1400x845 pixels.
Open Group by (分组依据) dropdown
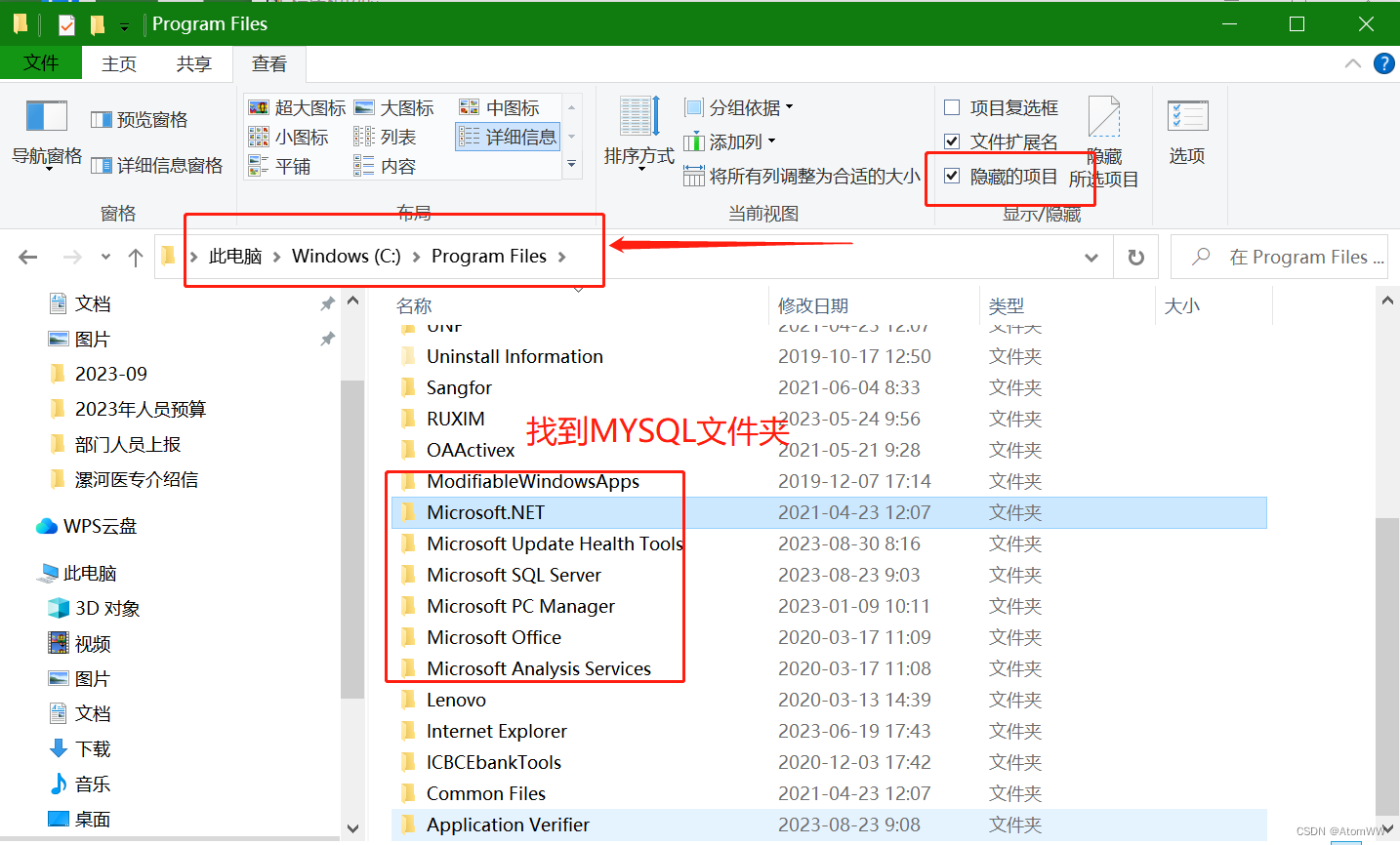click(x=739, y=107)
